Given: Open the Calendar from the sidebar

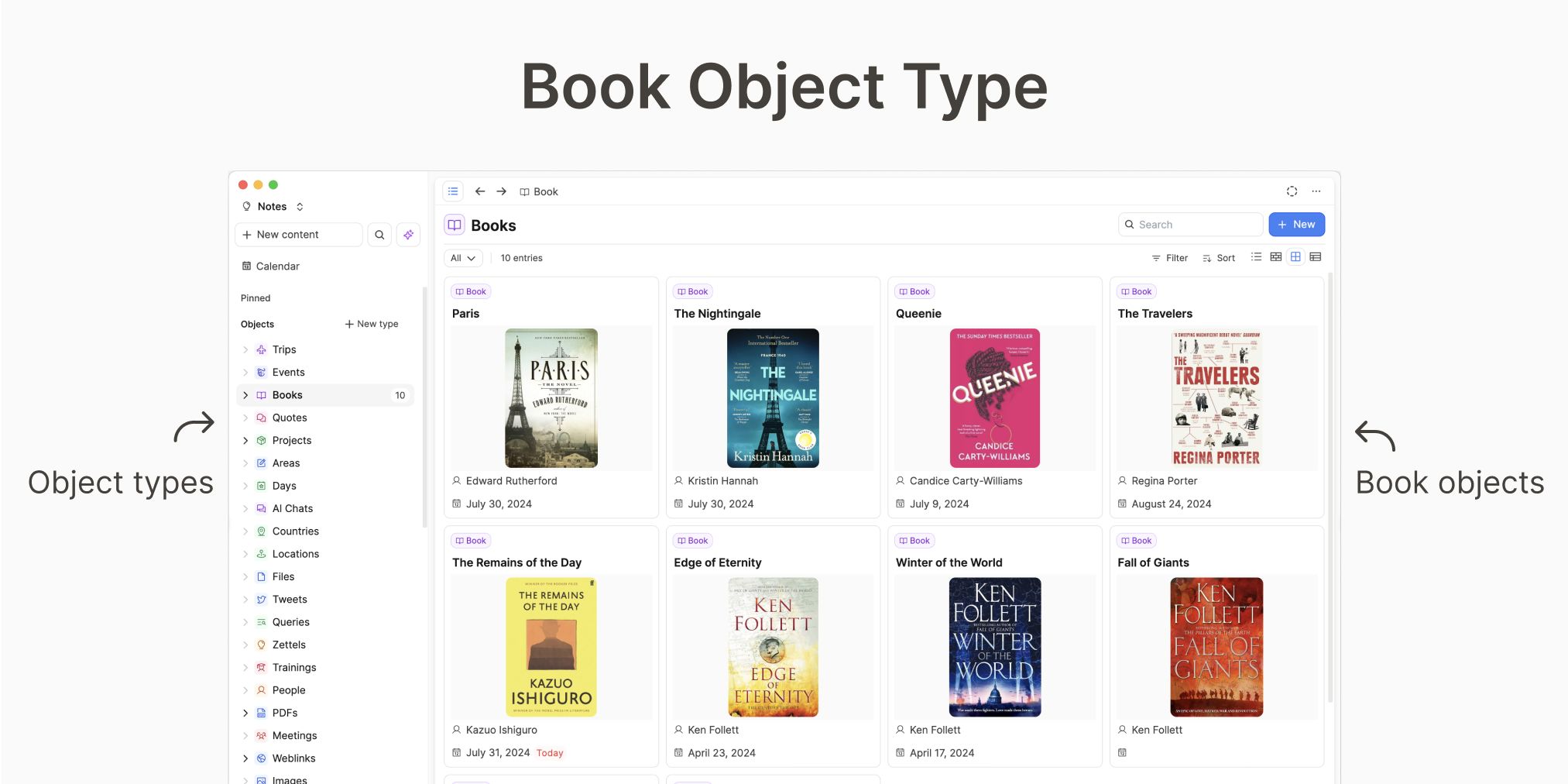Looking at the screenshot, I should pyautogui.click(x=276, y=266).
